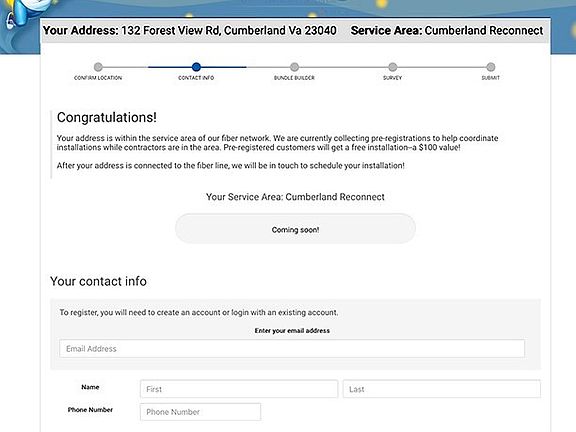Select the Contact Info step circle
This screenshot has width=576, height=432.
coord(196,67)
